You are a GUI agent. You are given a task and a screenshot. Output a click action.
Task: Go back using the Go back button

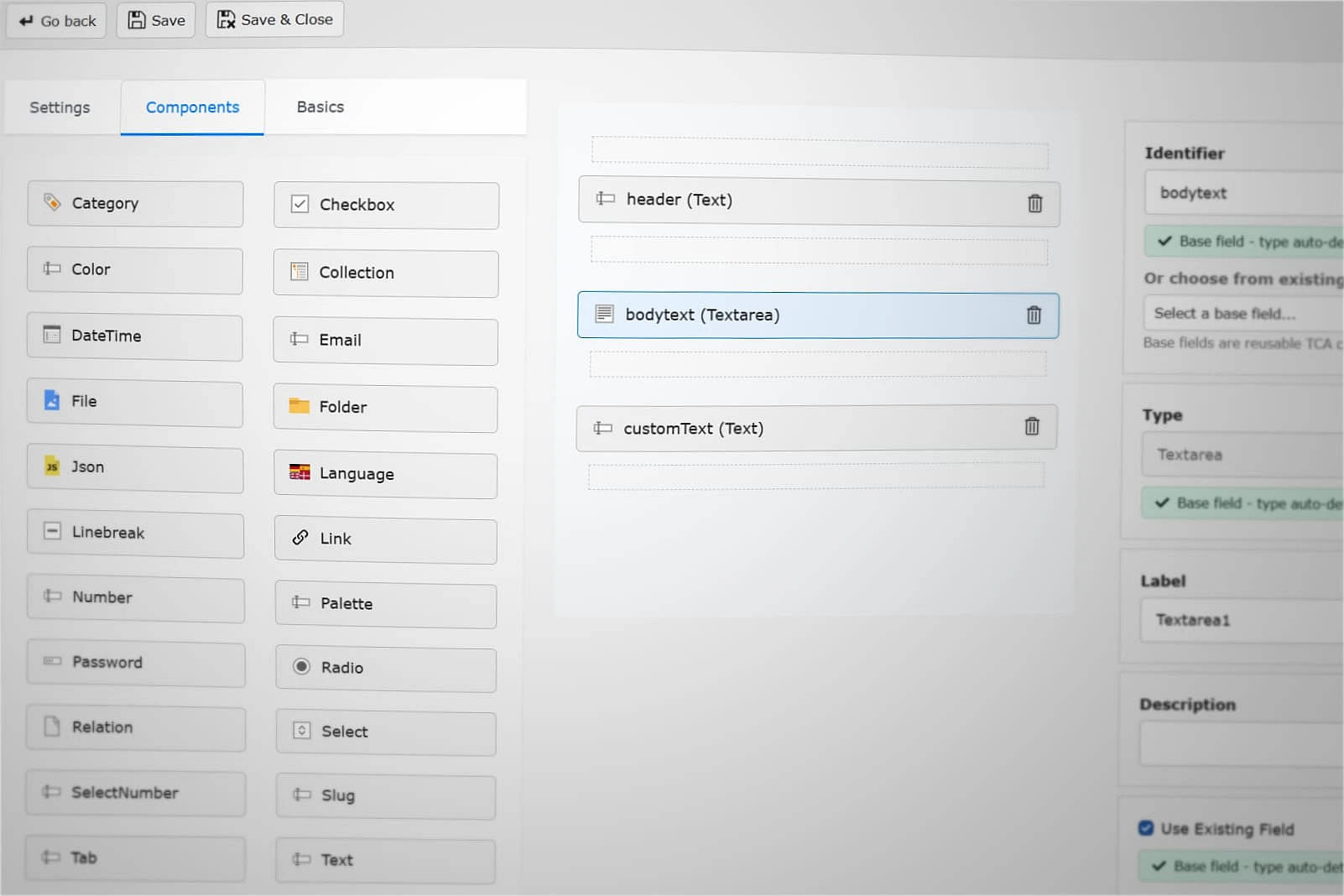click(57, 21)
